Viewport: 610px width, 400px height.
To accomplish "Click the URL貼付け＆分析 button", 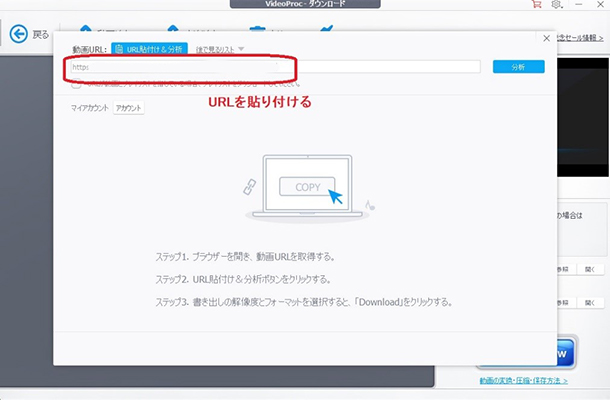I will pos(149,49).
